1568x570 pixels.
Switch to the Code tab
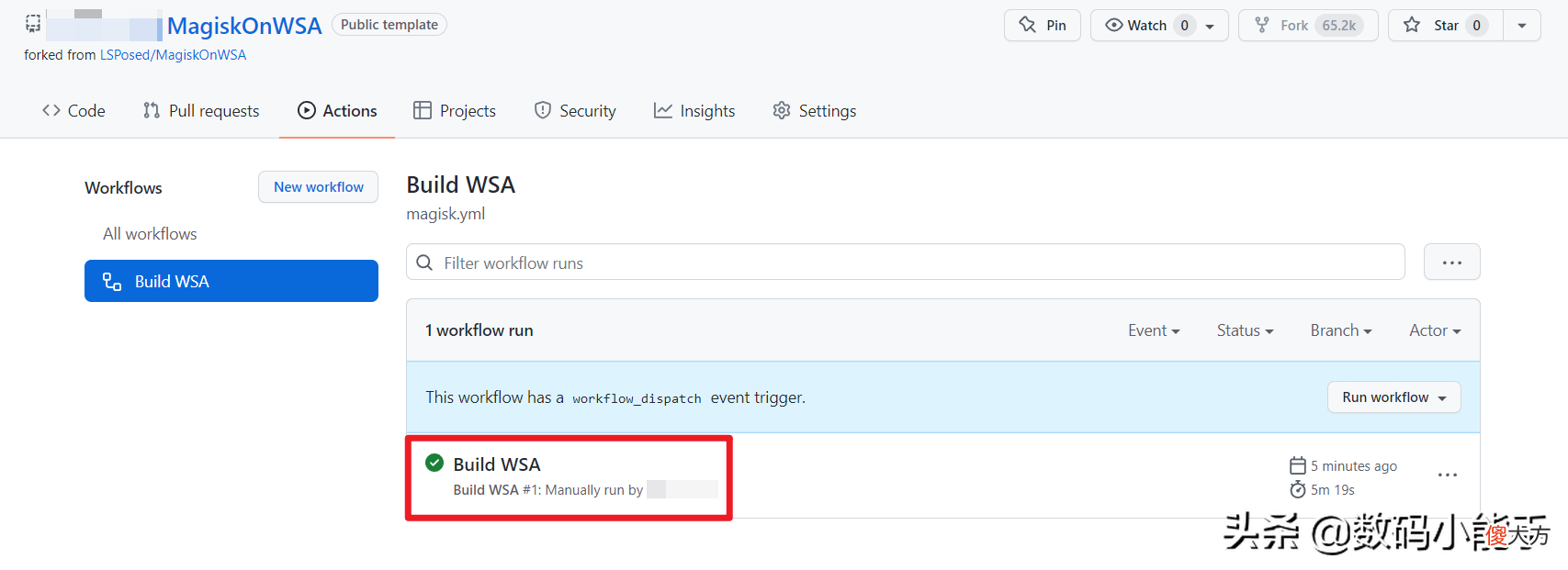click(73, 111)
